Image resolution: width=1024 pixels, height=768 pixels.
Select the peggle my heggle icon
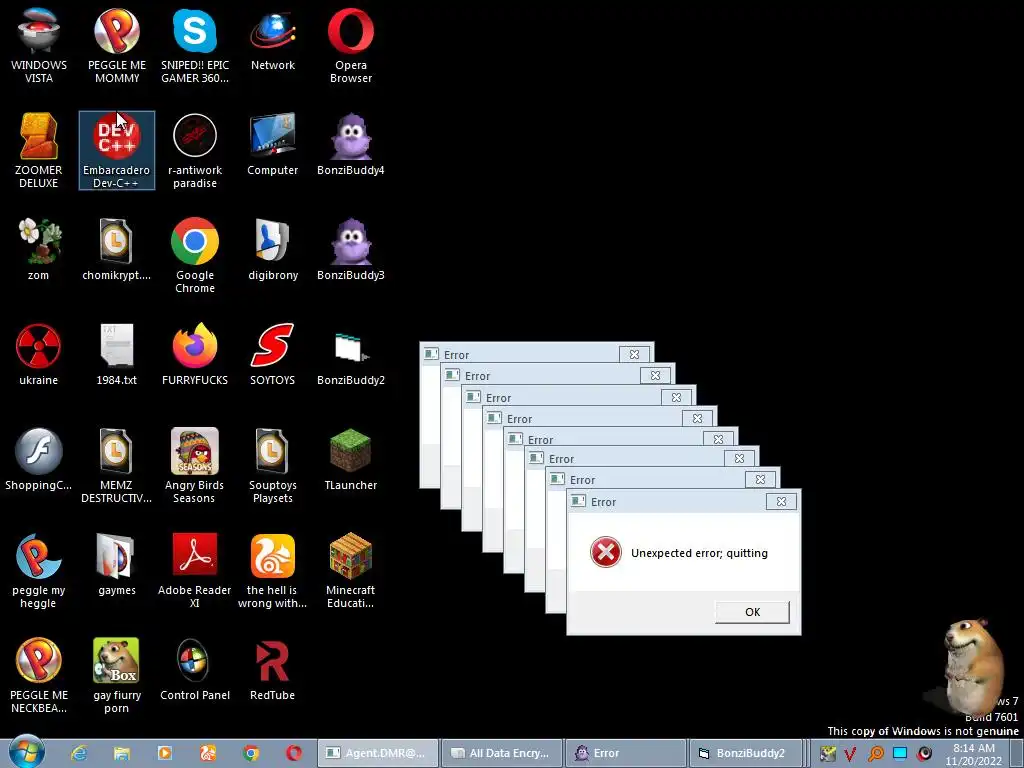tap(39, 571)
